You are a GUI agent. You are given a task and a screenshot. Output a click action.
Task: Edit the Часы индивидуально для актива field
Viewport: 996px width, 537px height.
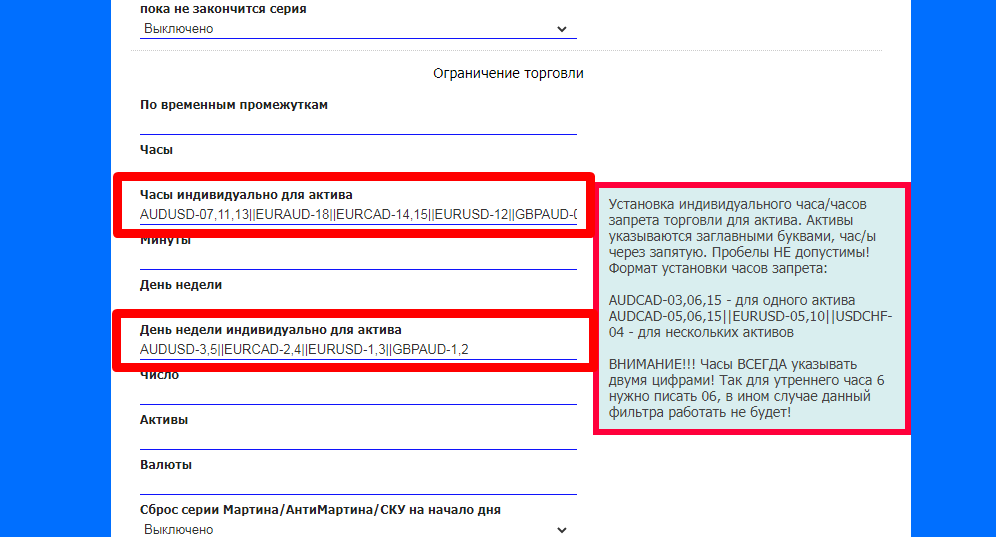coord(358,214)
